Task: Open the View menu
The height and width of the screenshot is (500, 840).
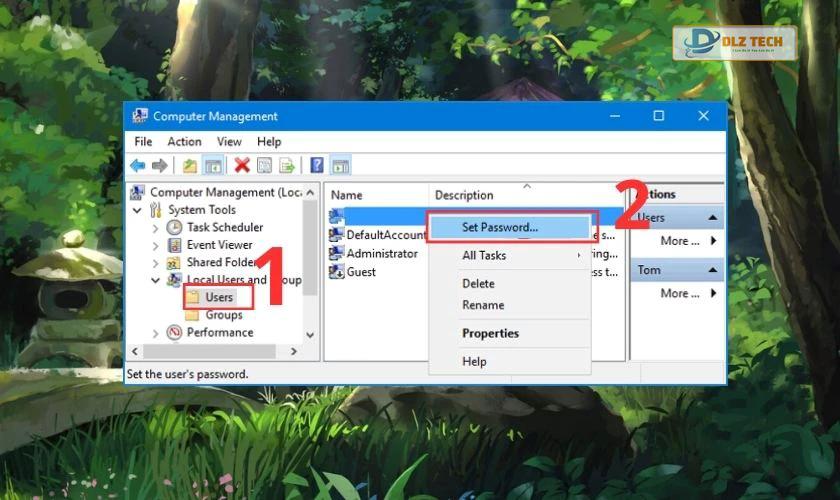Action: click(229, 141)
